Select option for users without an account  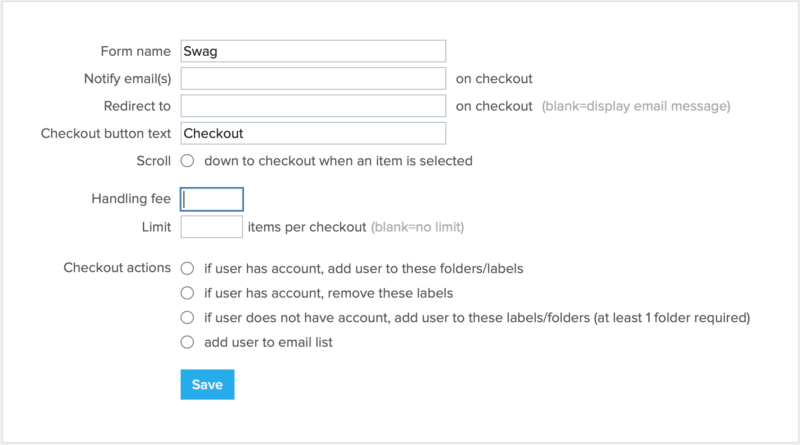pyautogui.click(x=187, y=318)
